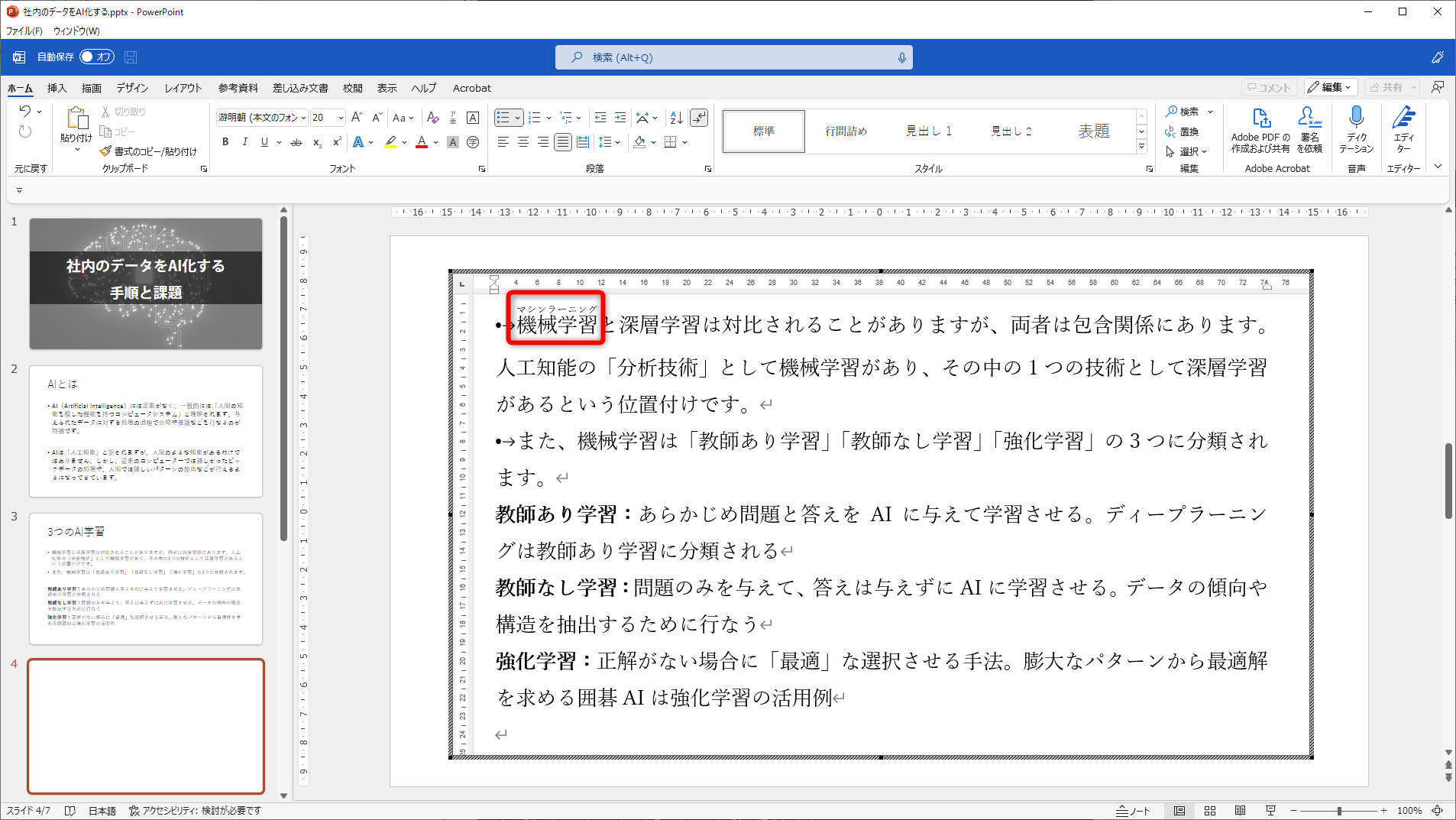Toggle bold formatting

(x=225, y=142)
